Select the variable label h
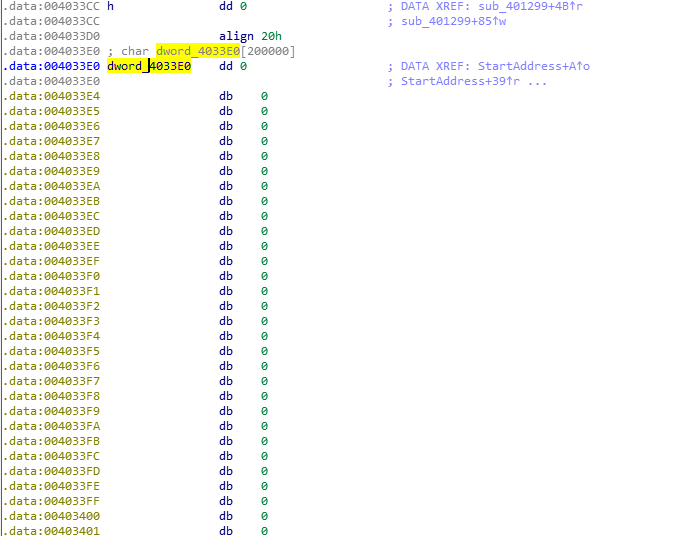The width and height of the screenshot is (682, 536). pos(110,6)
